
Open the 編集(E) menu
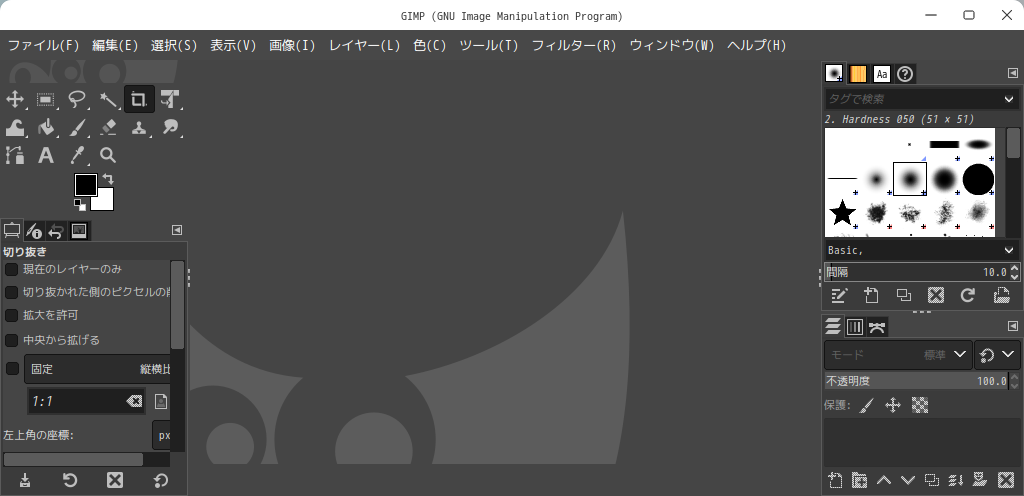coord(116,46)
